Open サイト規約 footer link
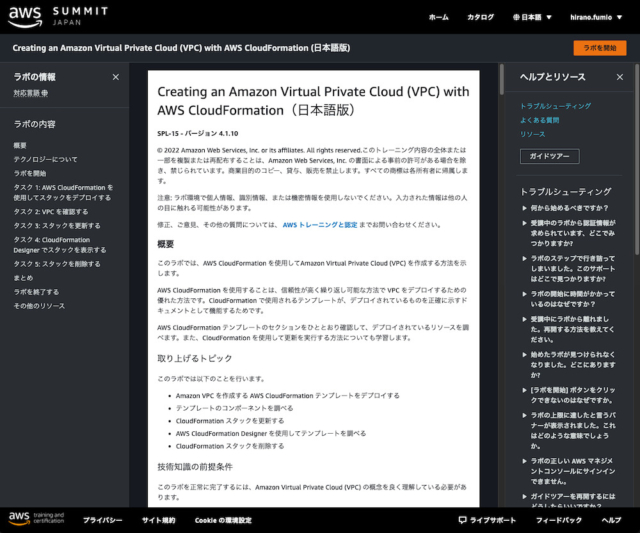The height and width of the screenshot is (533, 640). click(x=159, y=520)
